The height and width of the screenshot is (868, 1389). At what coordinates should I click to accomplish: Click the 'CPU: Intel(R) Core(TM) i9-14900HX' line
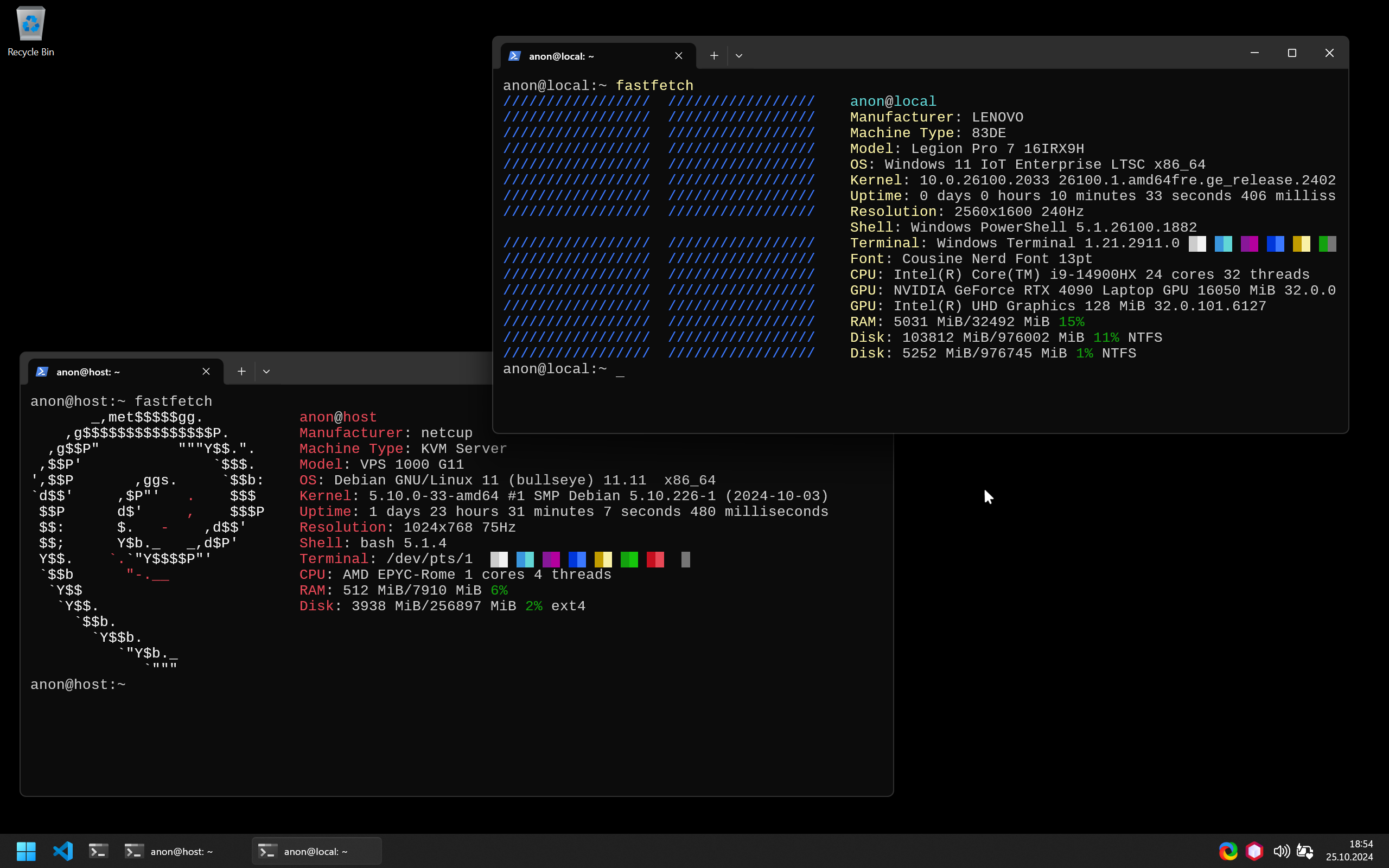pos(1079,275)
